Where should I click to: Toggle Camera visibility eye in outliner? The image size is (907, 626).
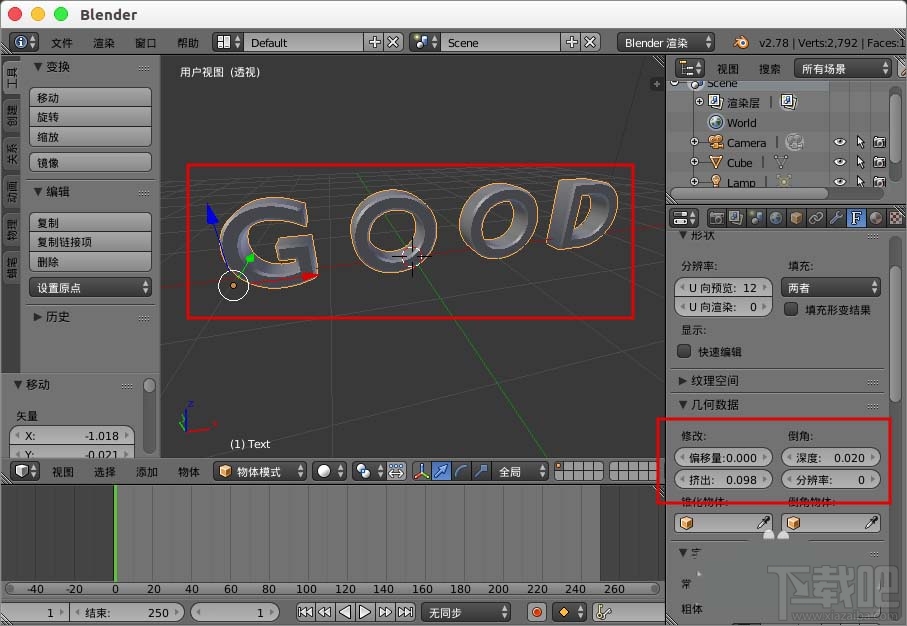click(839, 142)
